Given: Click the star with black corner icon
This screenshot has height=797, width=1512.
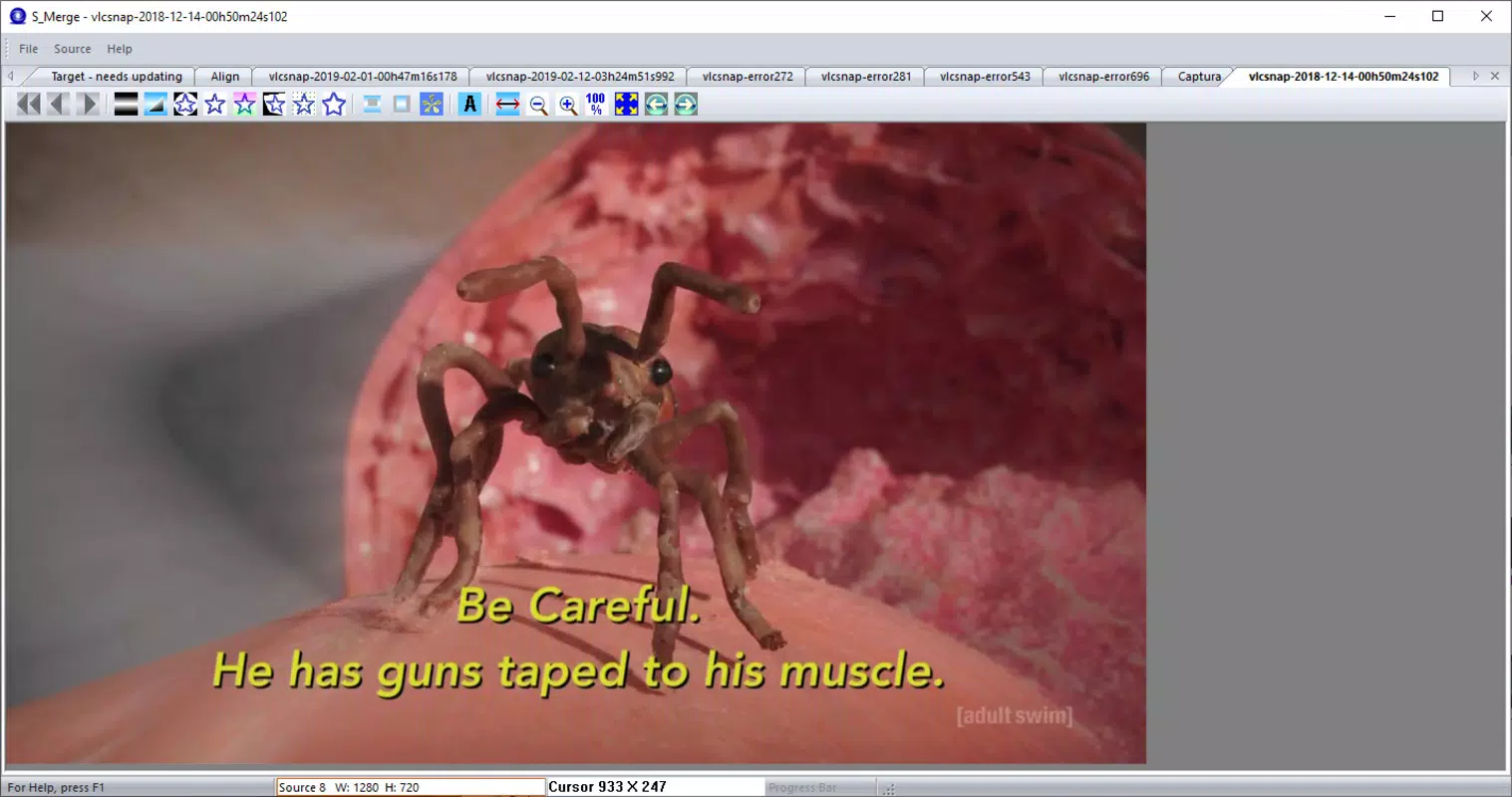Looking at the screenshot, I should point(274,104).
